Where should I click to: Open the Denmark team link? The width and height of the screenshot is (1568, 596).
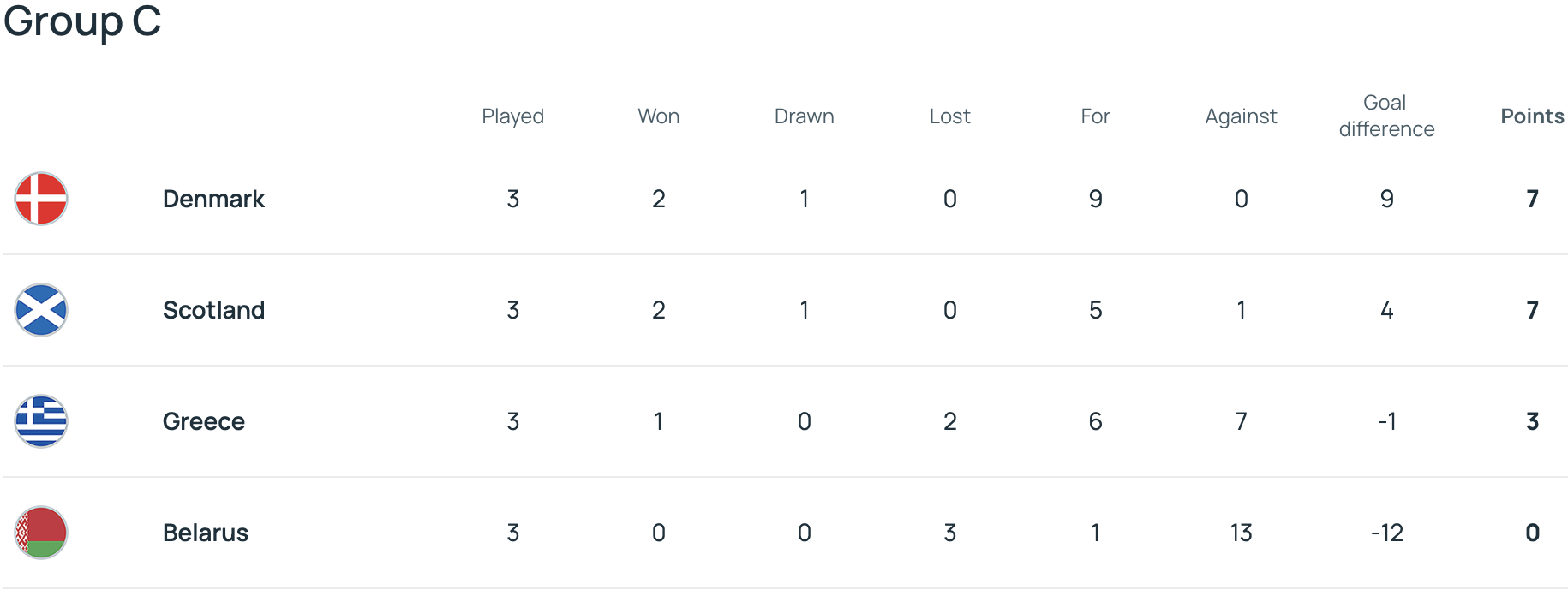[x=213, y=199]
